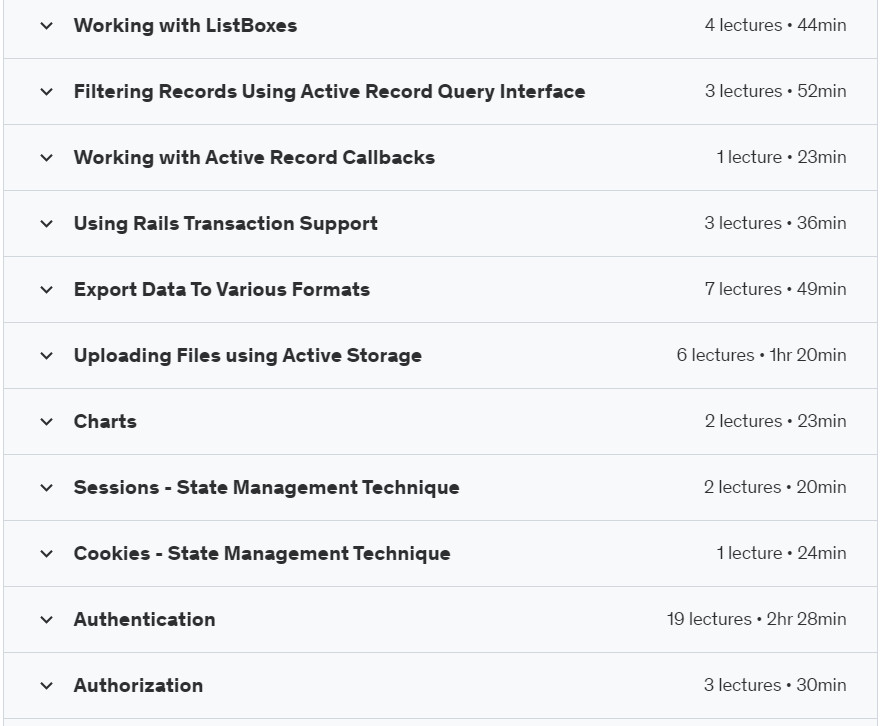Select Uploading Files using Active Storage title
The width and height of the screenshot is (881, 726).
click(x=248, y=356)
